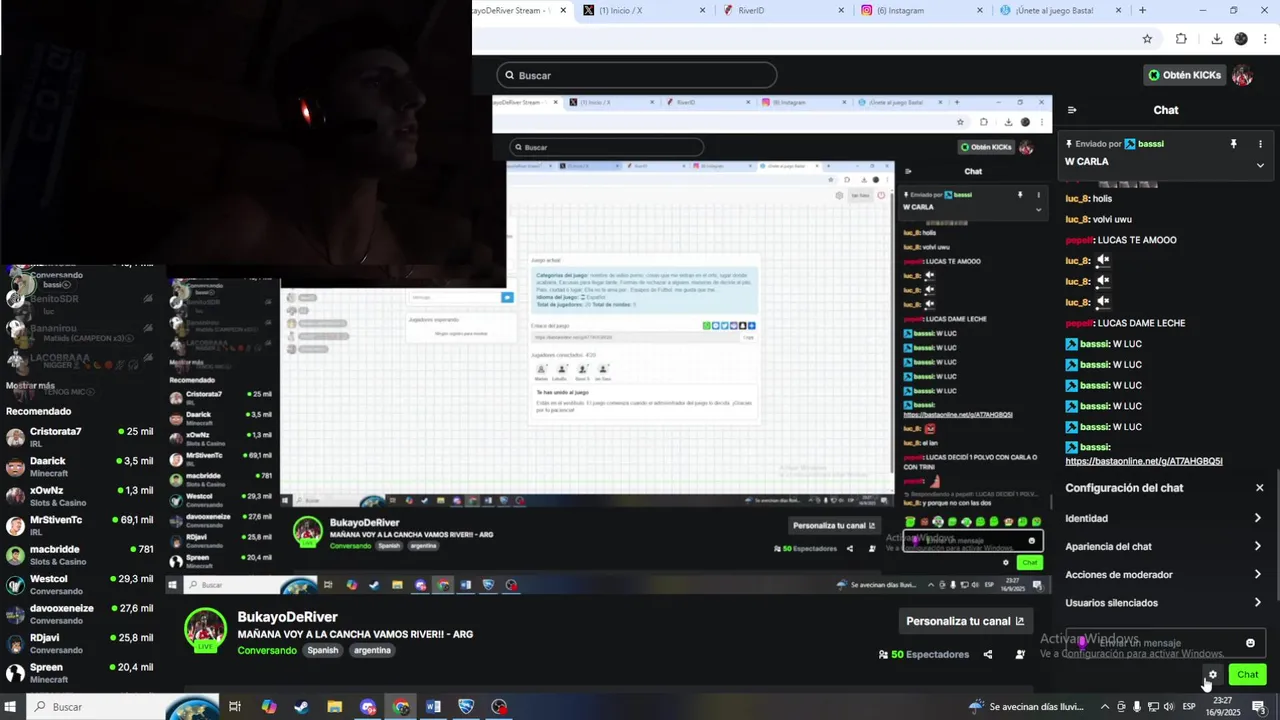Screen dimensions: 1280x720
Task: Switch to the RiverID browser tab
Action: coord(783,10)
